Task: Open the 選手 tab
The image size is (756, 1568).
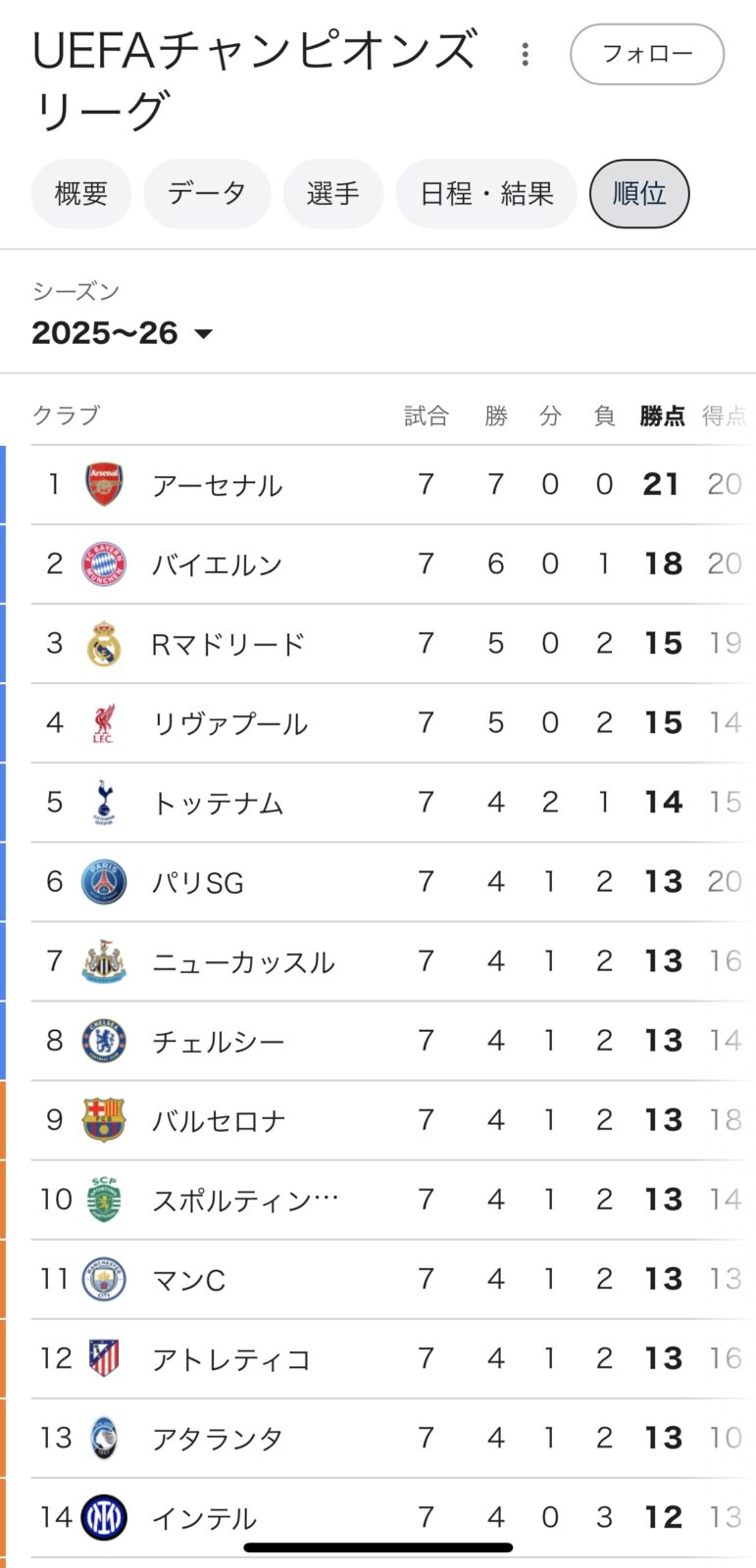Action: 332,194
